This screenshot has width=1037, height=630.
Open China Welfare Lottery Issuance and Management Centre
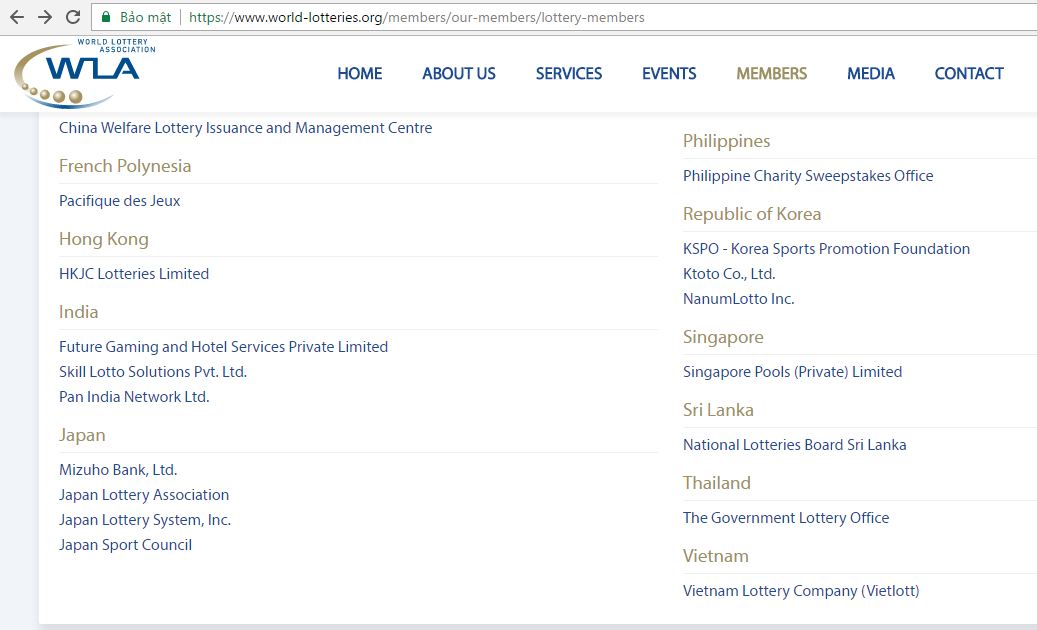[x=245, y=128]
